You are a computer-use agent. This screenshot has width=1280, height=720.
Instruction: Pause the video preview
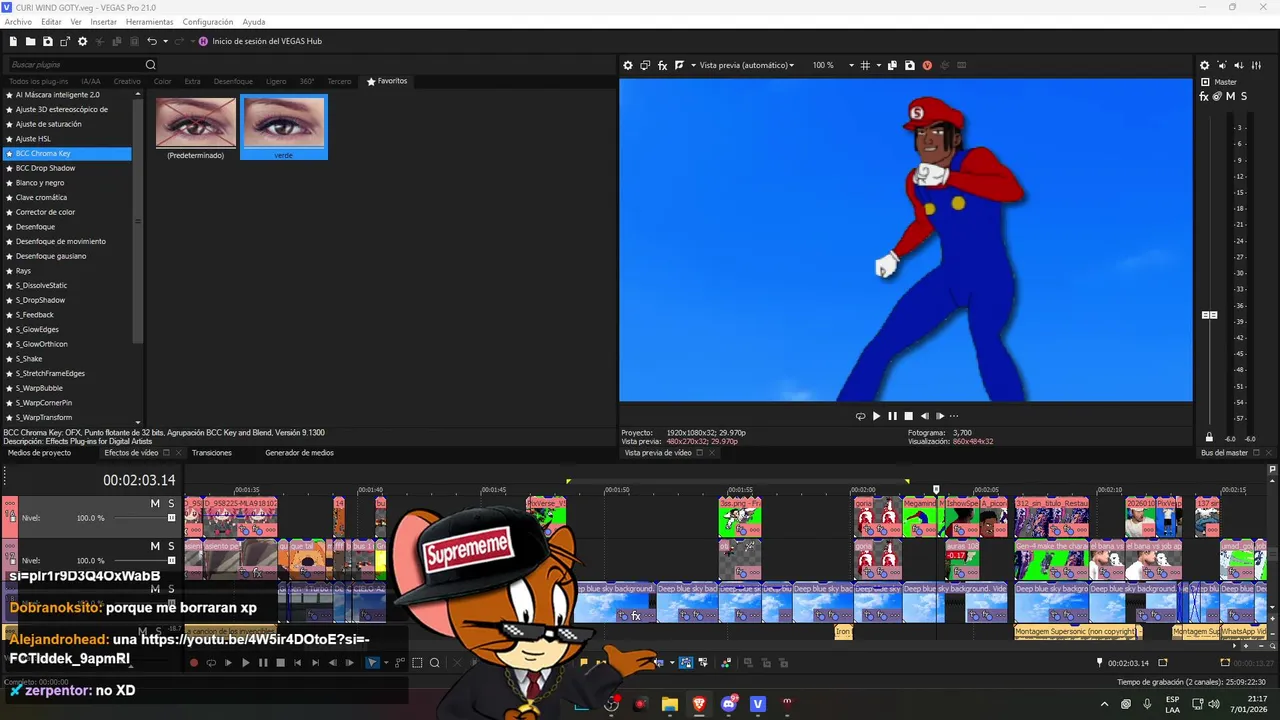point(892,416)
